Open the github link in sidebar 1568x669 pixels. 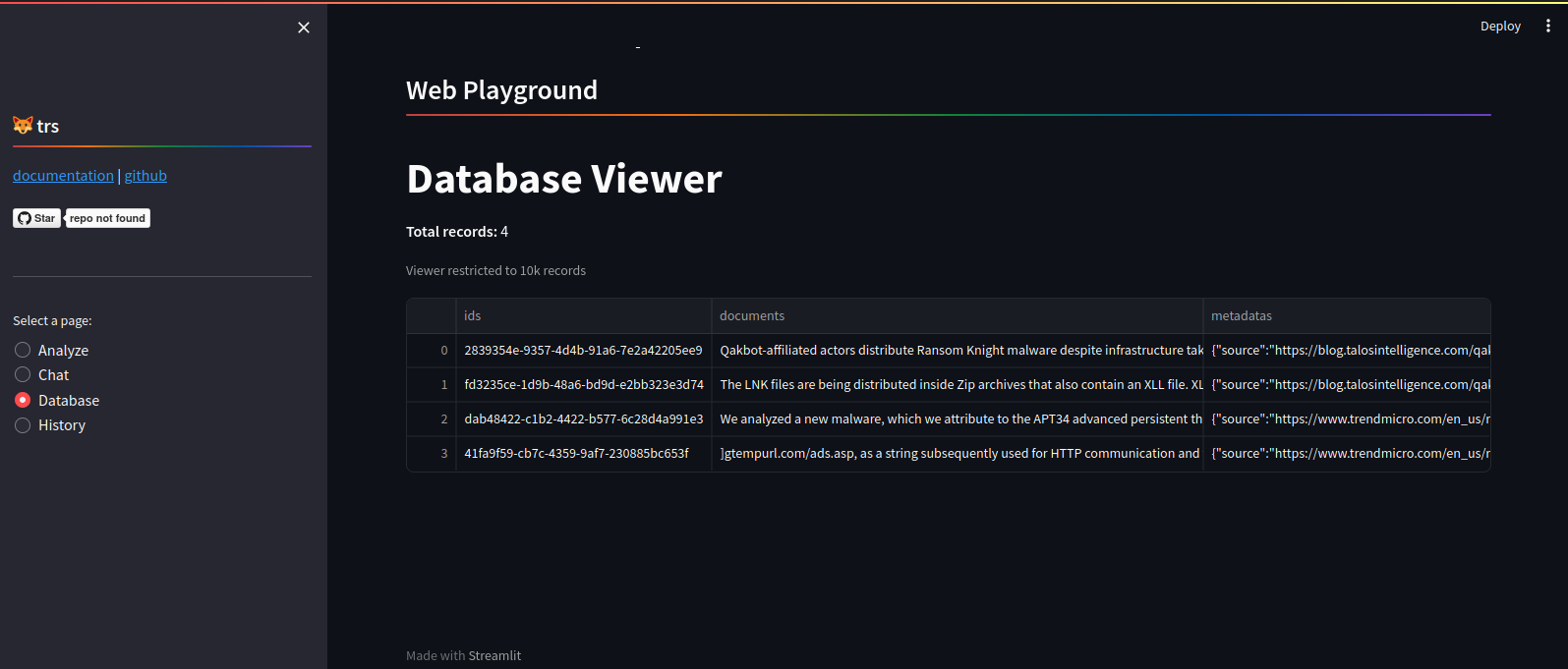click(x=145, y=175)
